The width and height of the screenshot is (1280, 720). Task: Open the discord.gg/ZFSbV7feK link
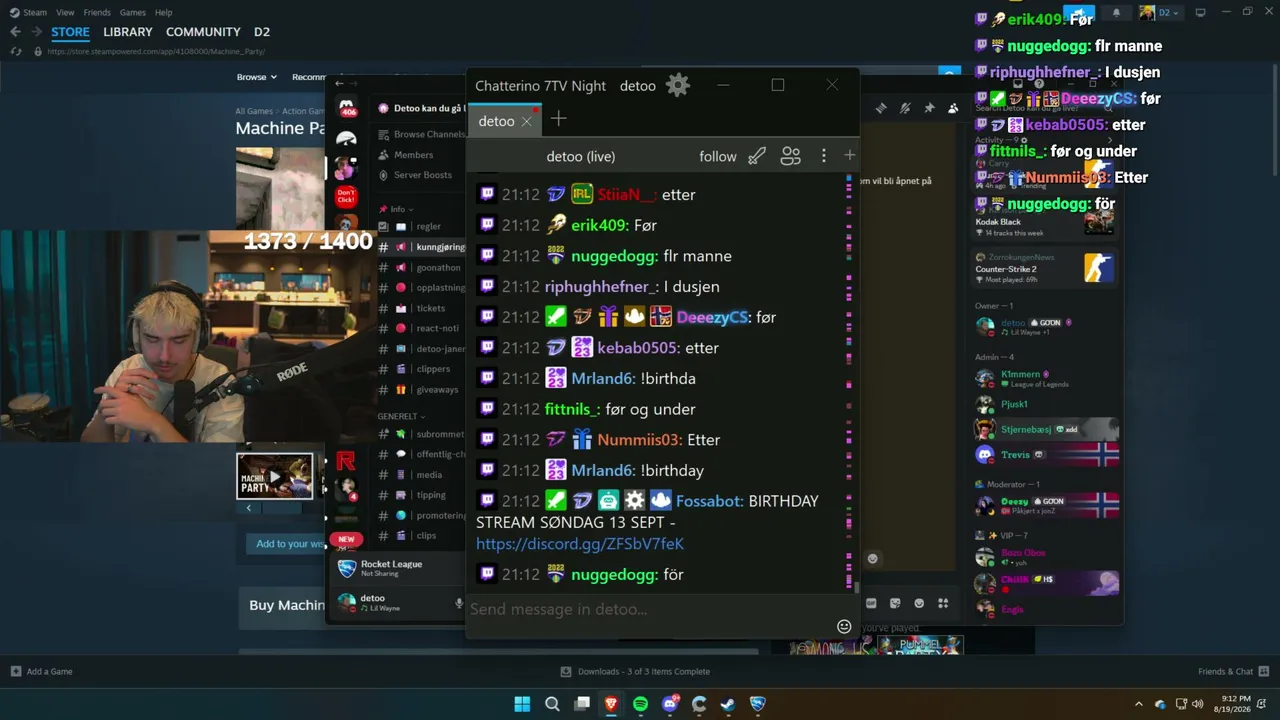coord(580,544)
